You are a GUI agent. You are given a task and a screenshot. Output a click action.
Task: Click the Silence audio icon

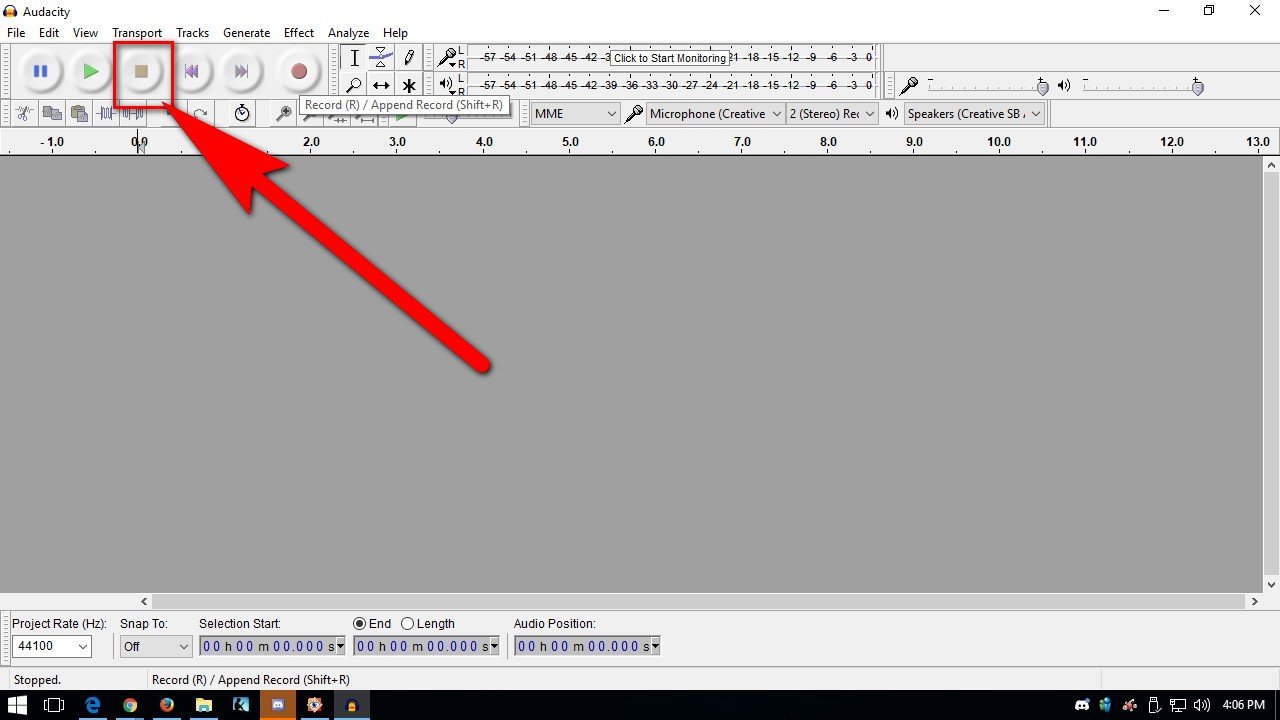point(132,113)
